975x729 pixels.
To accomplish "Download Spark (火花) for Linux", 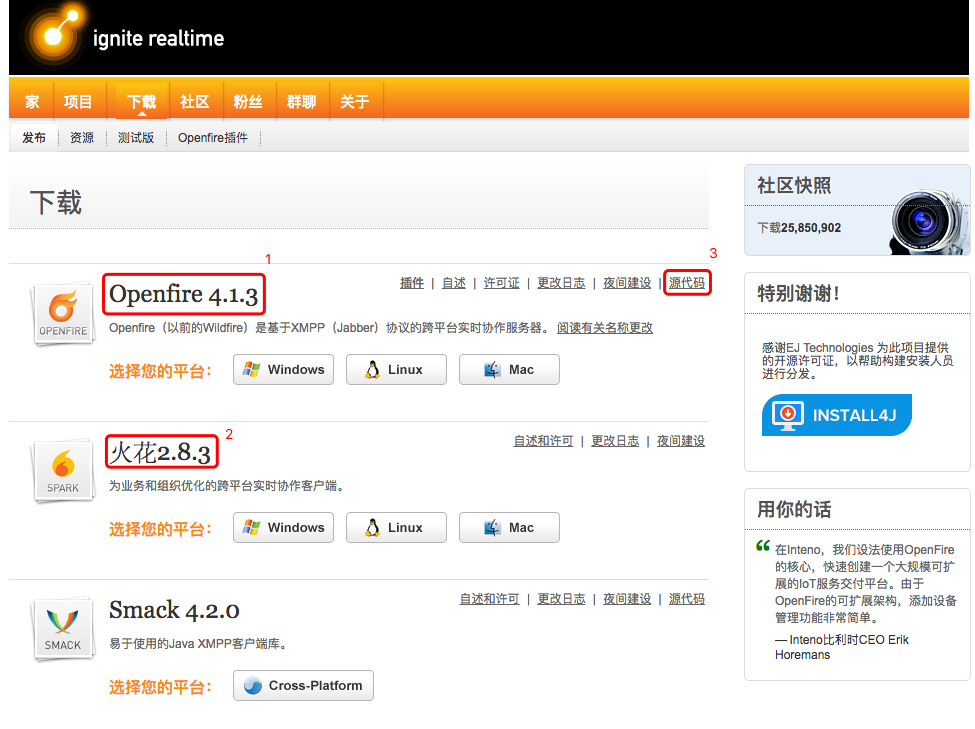I will coord(396,527).
